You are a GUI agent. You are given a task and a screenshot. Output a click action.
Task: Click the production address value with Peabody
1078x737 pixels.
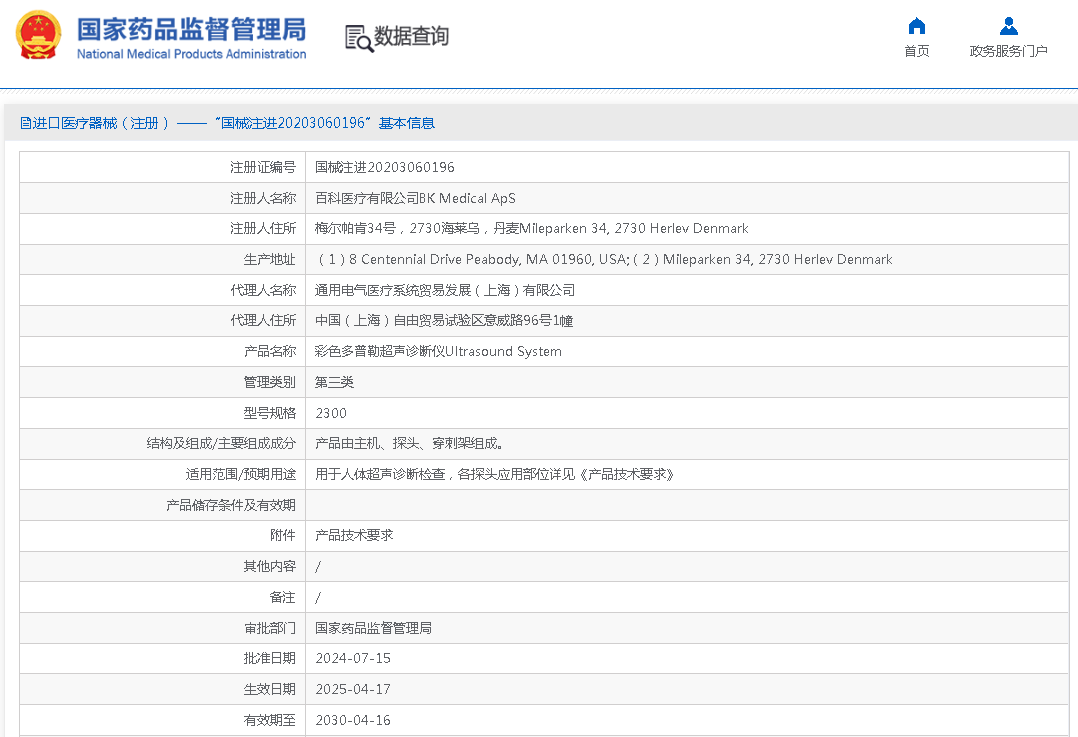click(603, 260)
